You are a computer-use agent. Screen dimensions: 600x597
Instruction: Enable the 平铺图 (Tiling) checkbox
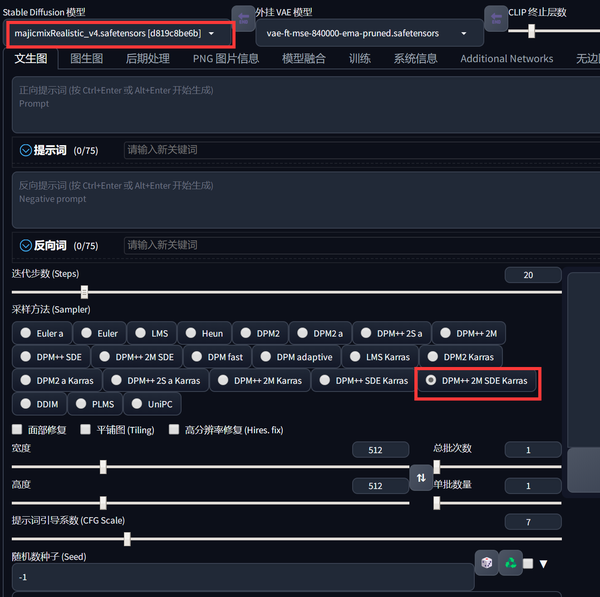[85, 429]
